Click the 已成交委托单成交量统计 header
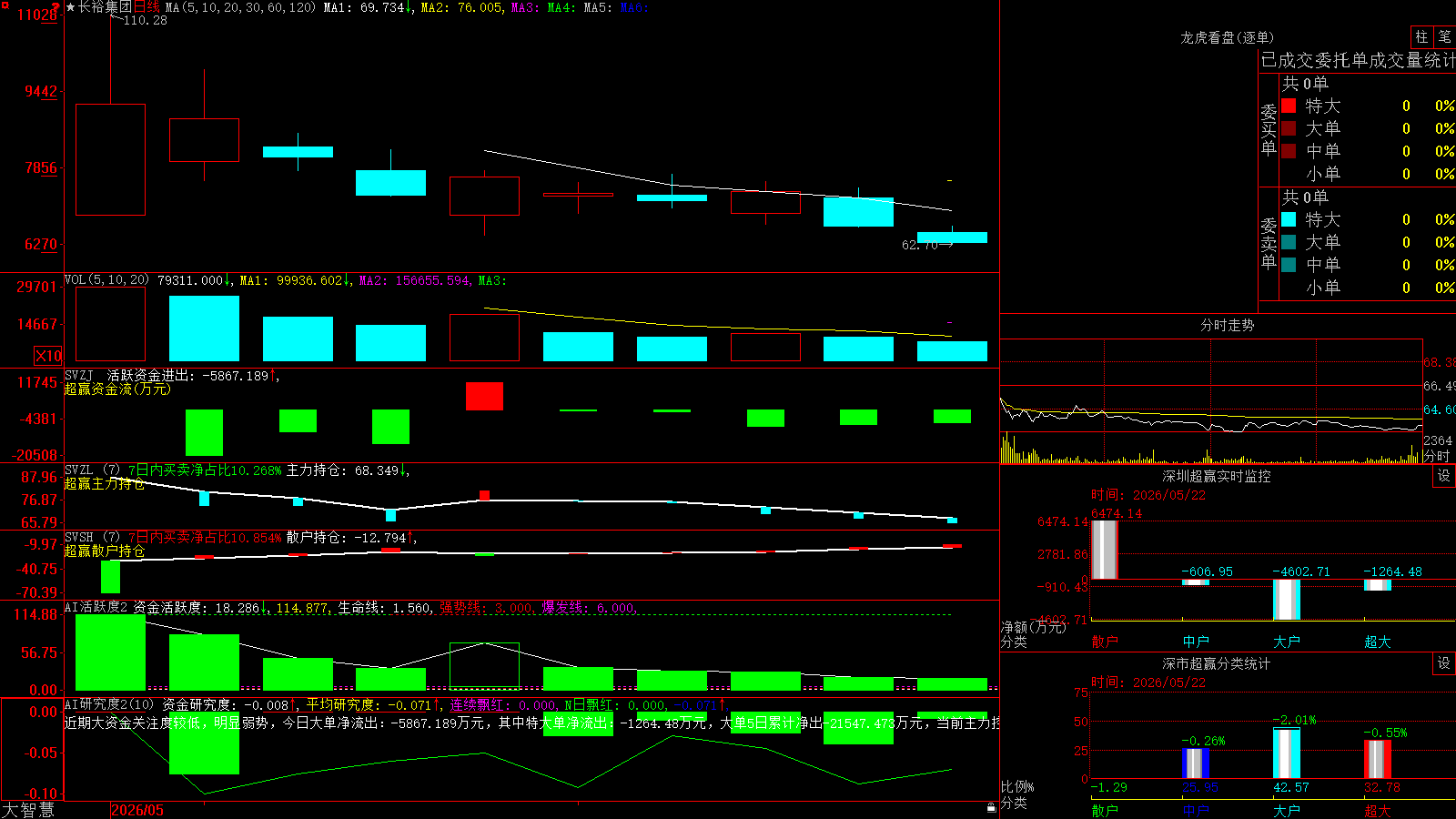 coord(1358,60)
